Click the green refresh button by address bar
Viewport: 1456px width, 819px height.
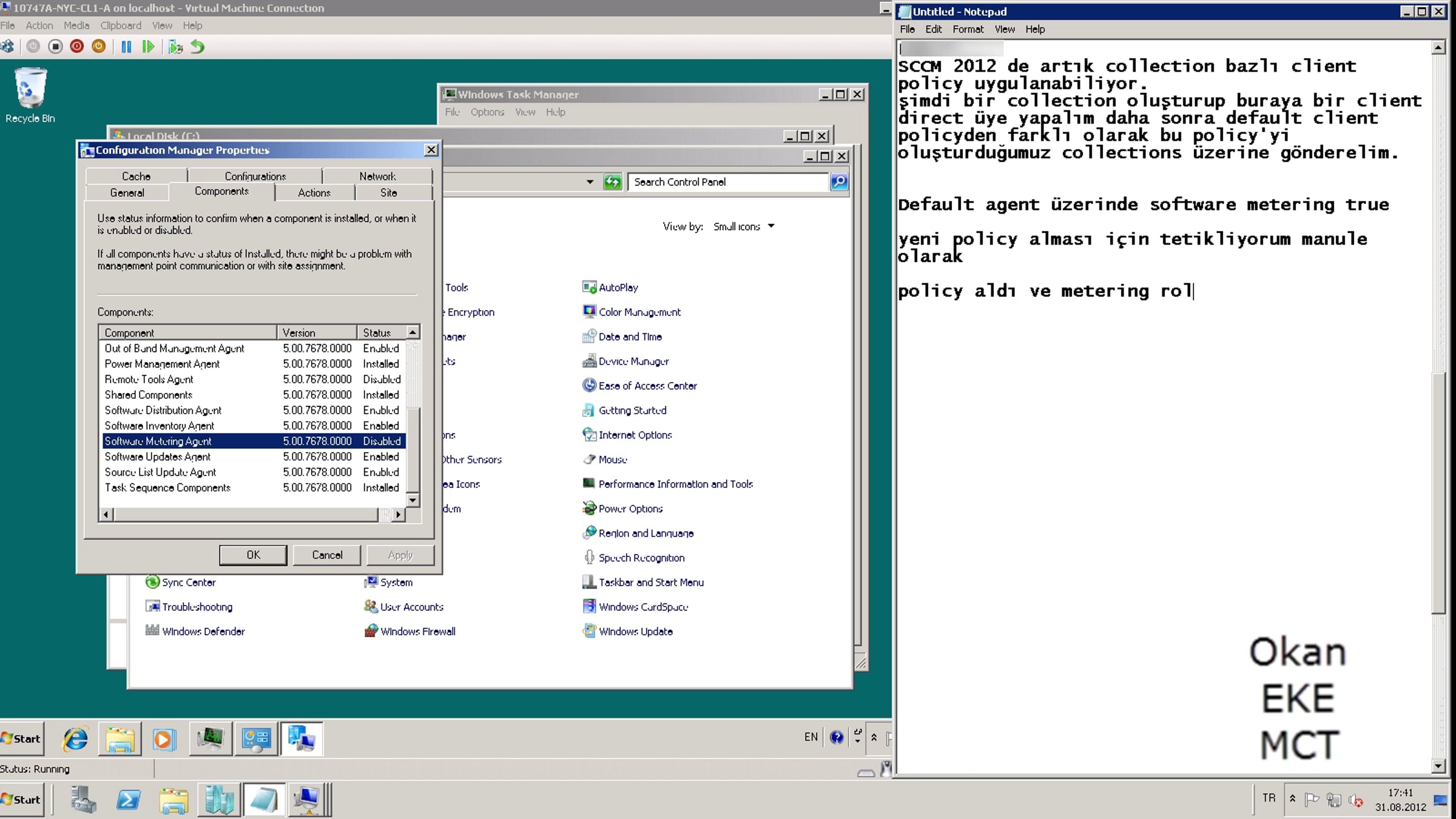[613, 182]
